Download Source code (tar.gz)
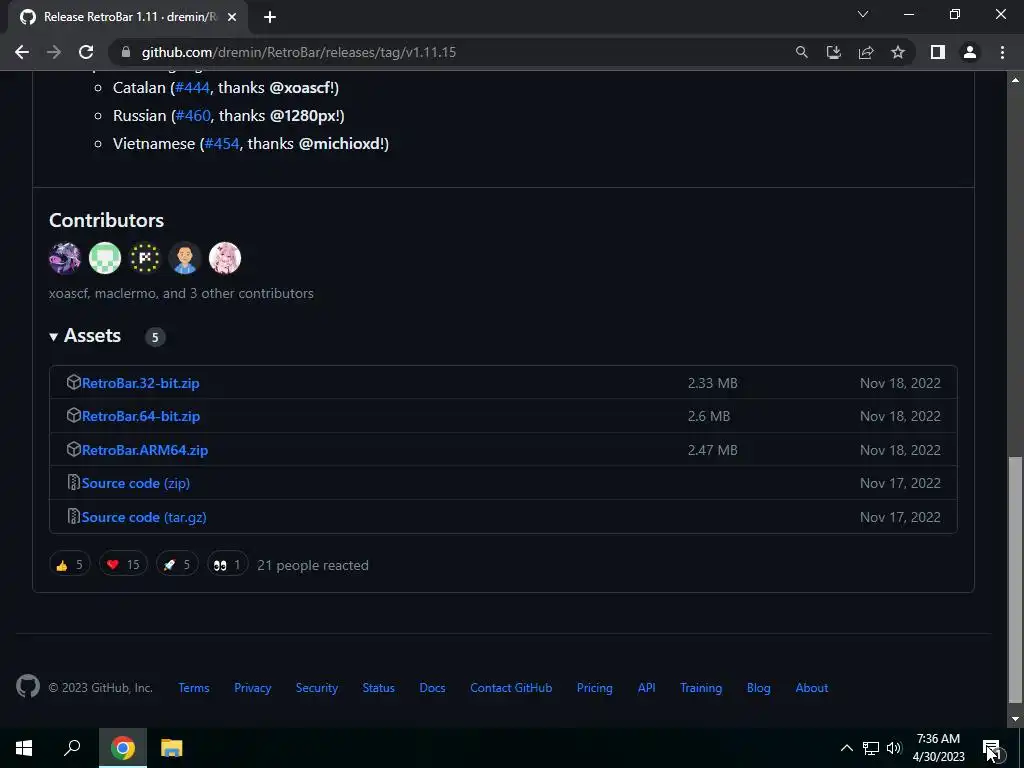The image size is (1024, 768). click(144, 517)
